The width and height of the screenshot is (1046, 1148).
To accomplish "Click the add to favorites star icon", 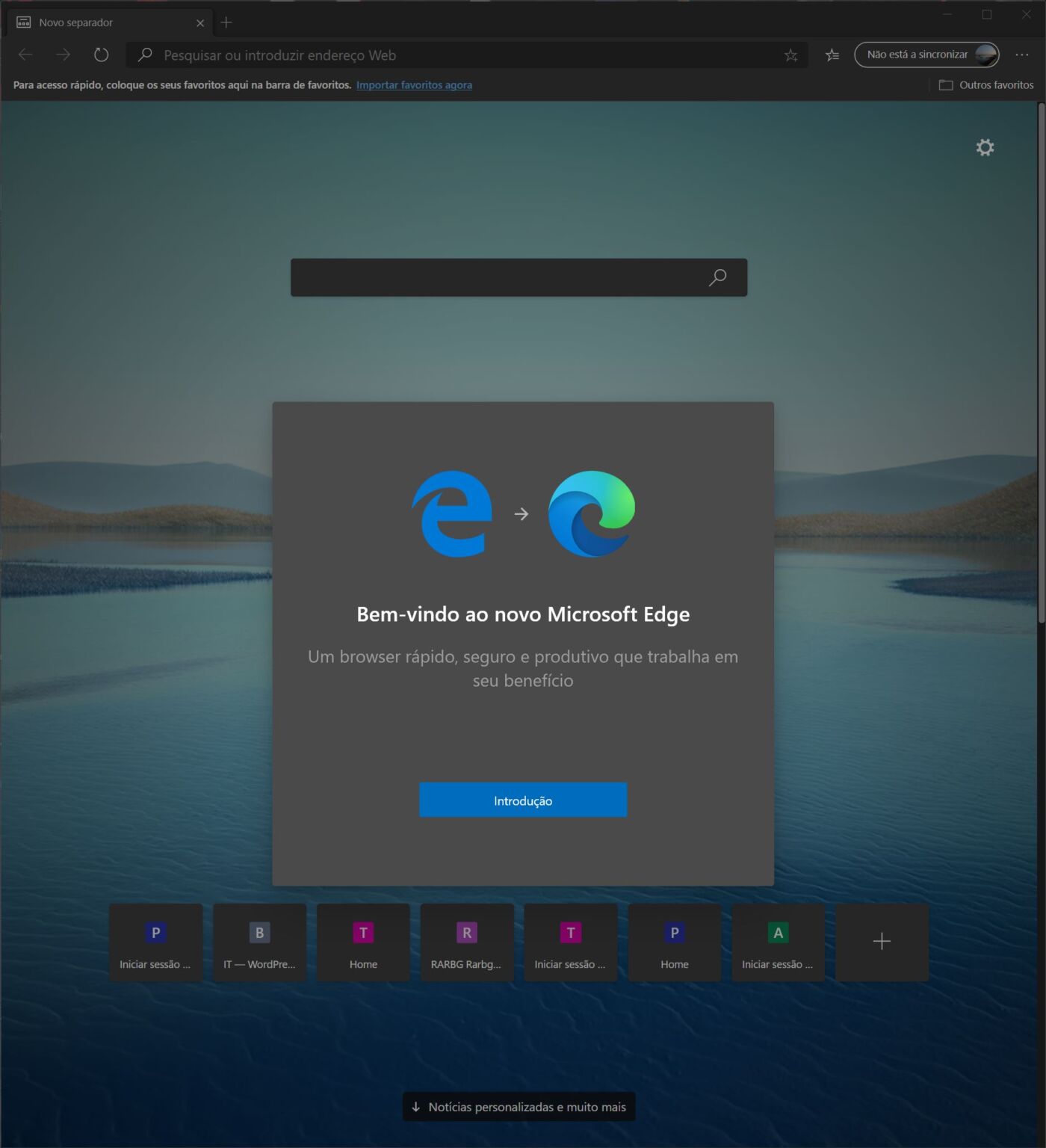I will (x=790, y=55).
